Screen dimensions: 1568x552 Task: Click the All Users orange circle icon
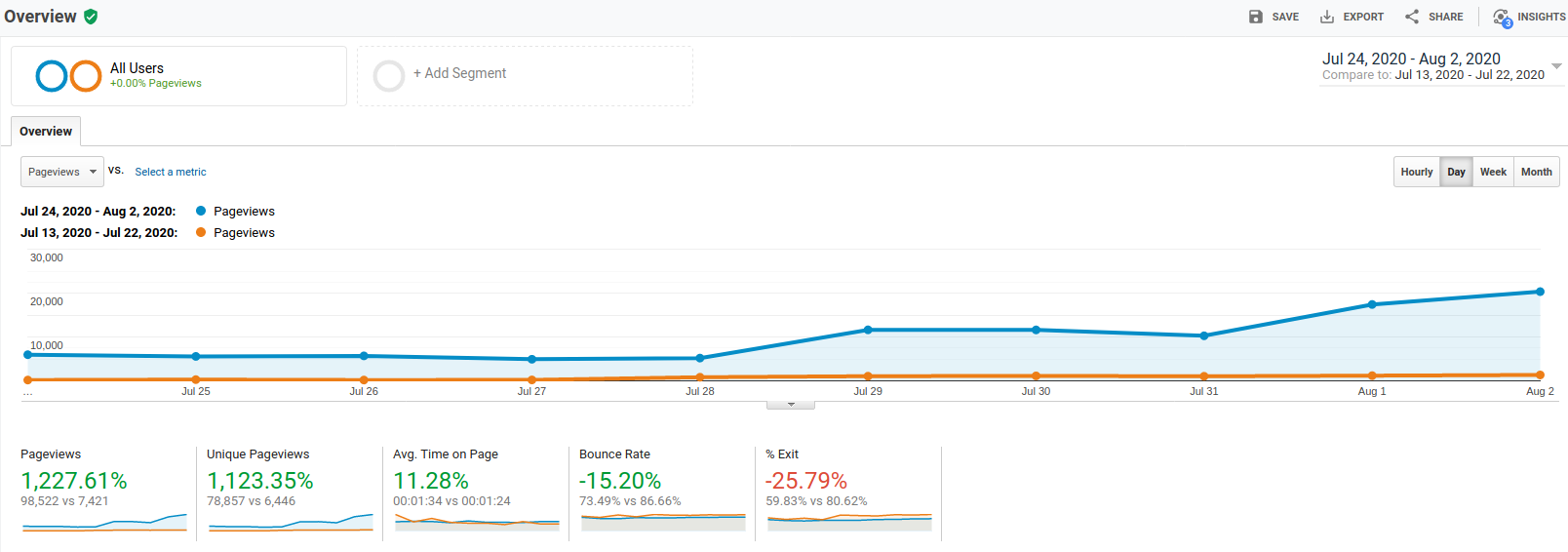(x=86, y=76)
